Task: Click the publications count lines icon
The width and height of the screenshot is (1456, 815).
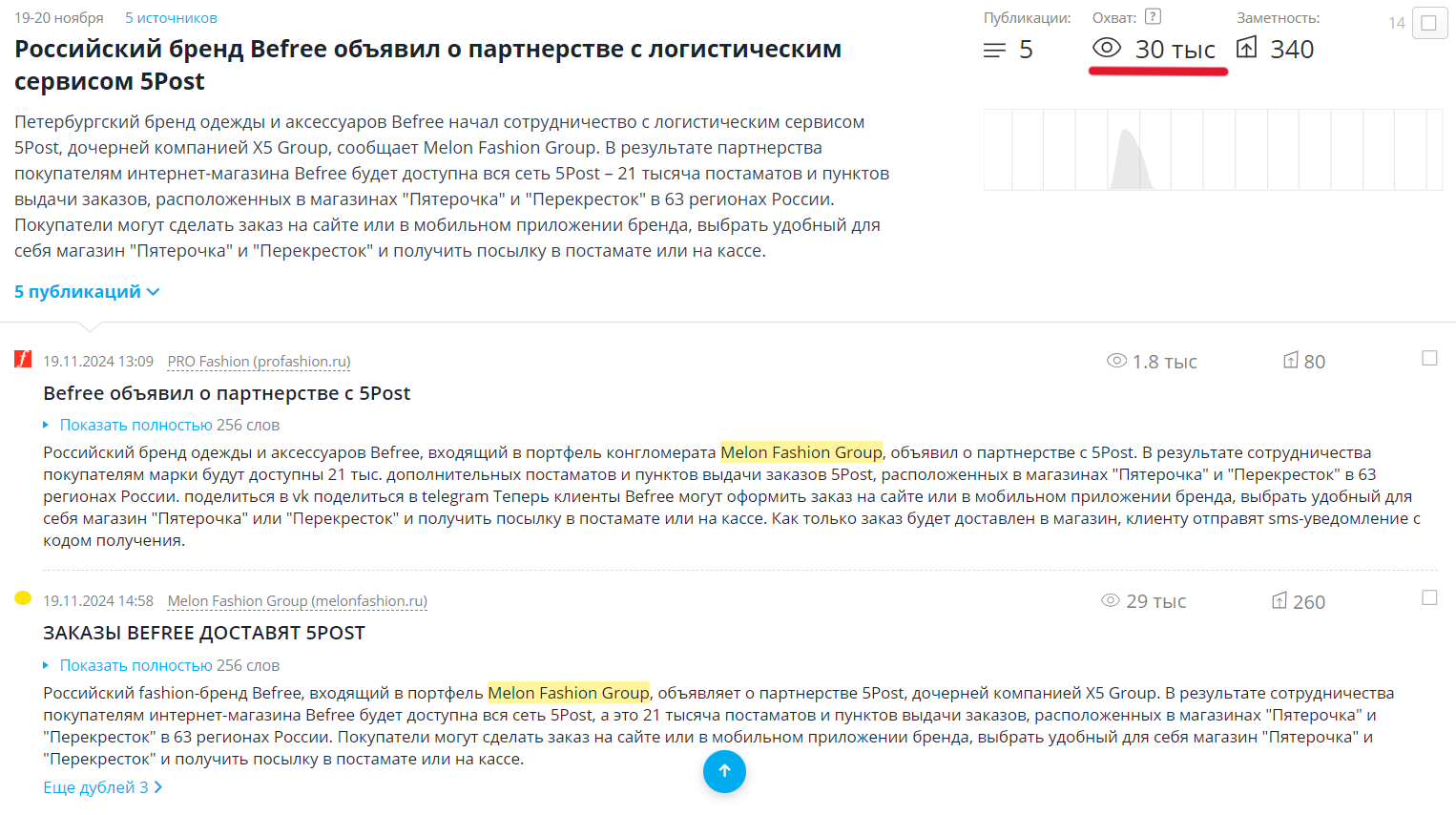Action: coord(994,50)
